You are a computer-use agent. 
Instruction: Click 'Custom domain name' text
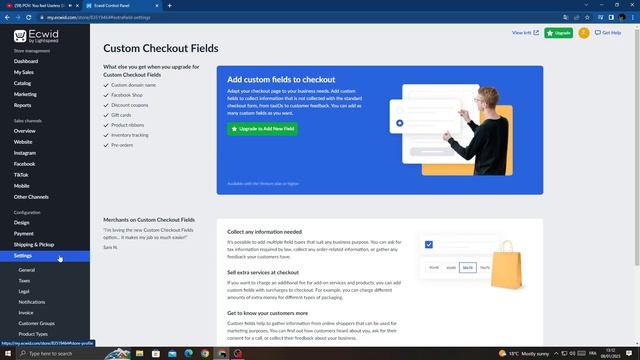click(133, 85)
